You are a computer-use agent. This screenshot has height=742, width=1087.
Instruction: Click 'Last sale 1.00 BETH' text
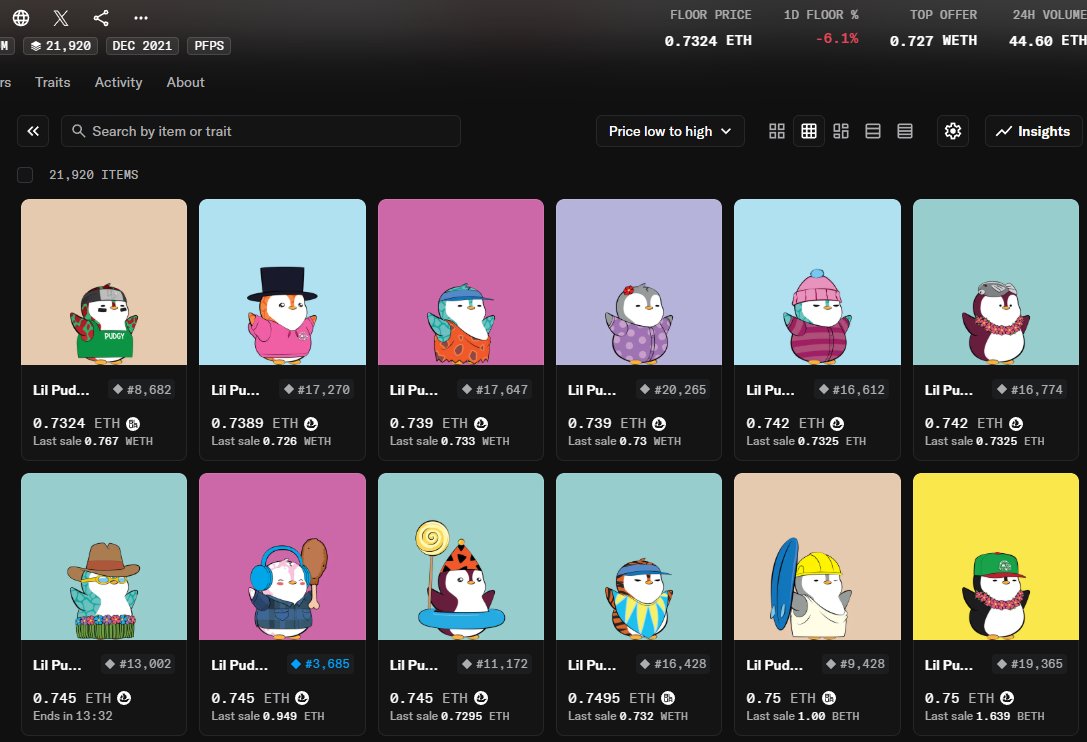click(x=802, y=716)
